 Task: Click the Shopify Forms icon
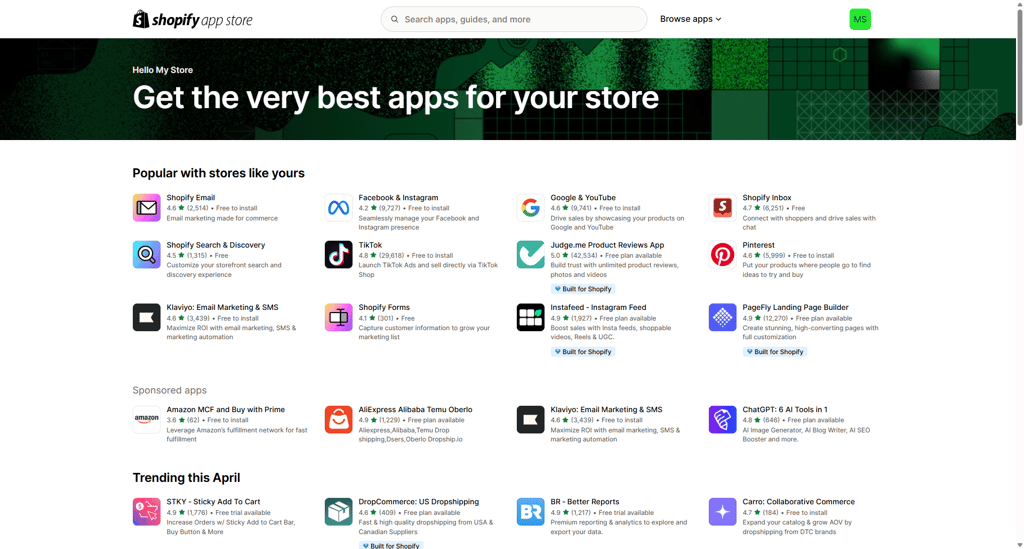point(338,317)
